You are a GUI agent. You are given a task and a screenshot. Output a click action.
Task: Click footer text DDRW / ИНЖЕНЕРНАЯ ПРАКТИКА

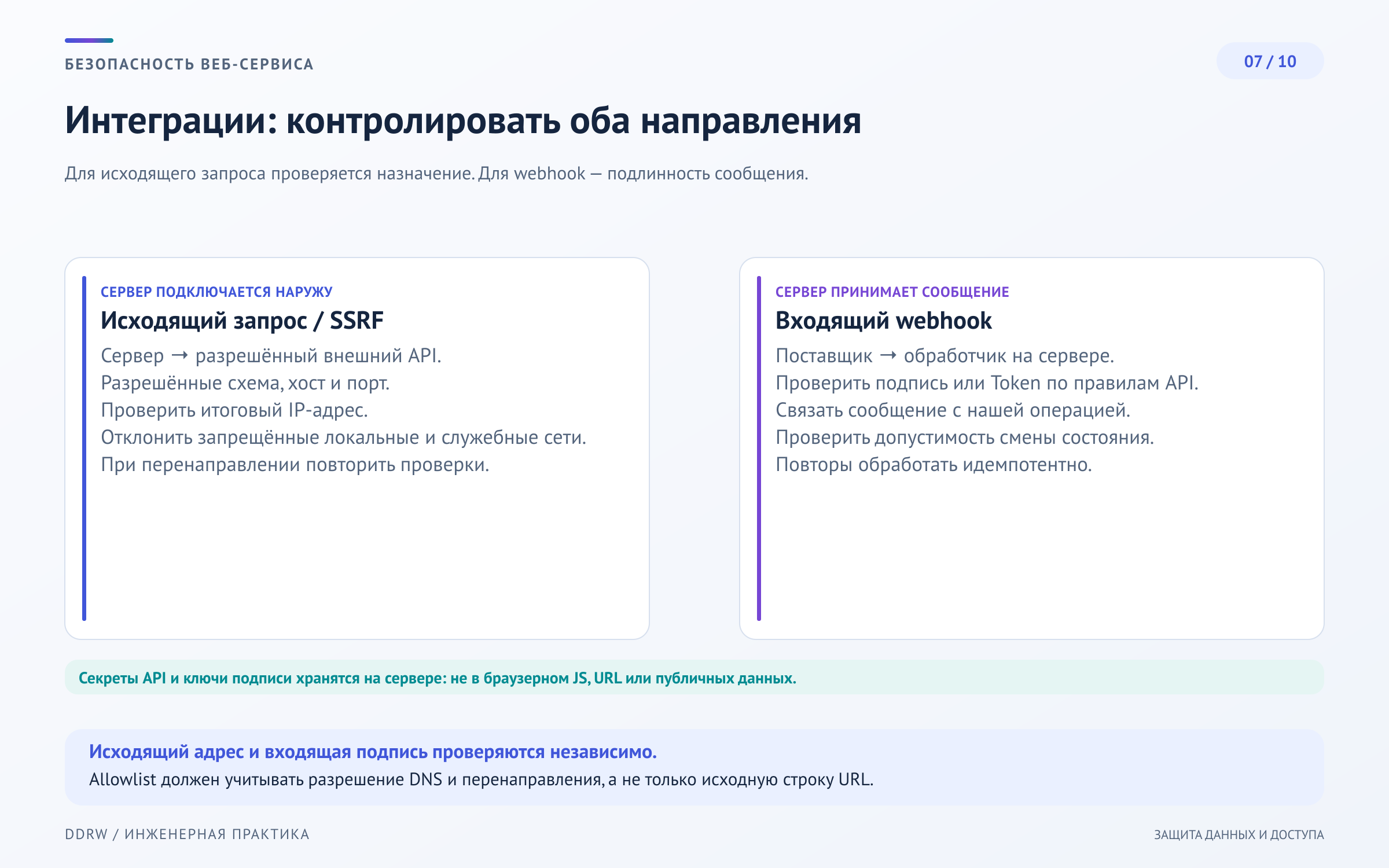[187, 834]
